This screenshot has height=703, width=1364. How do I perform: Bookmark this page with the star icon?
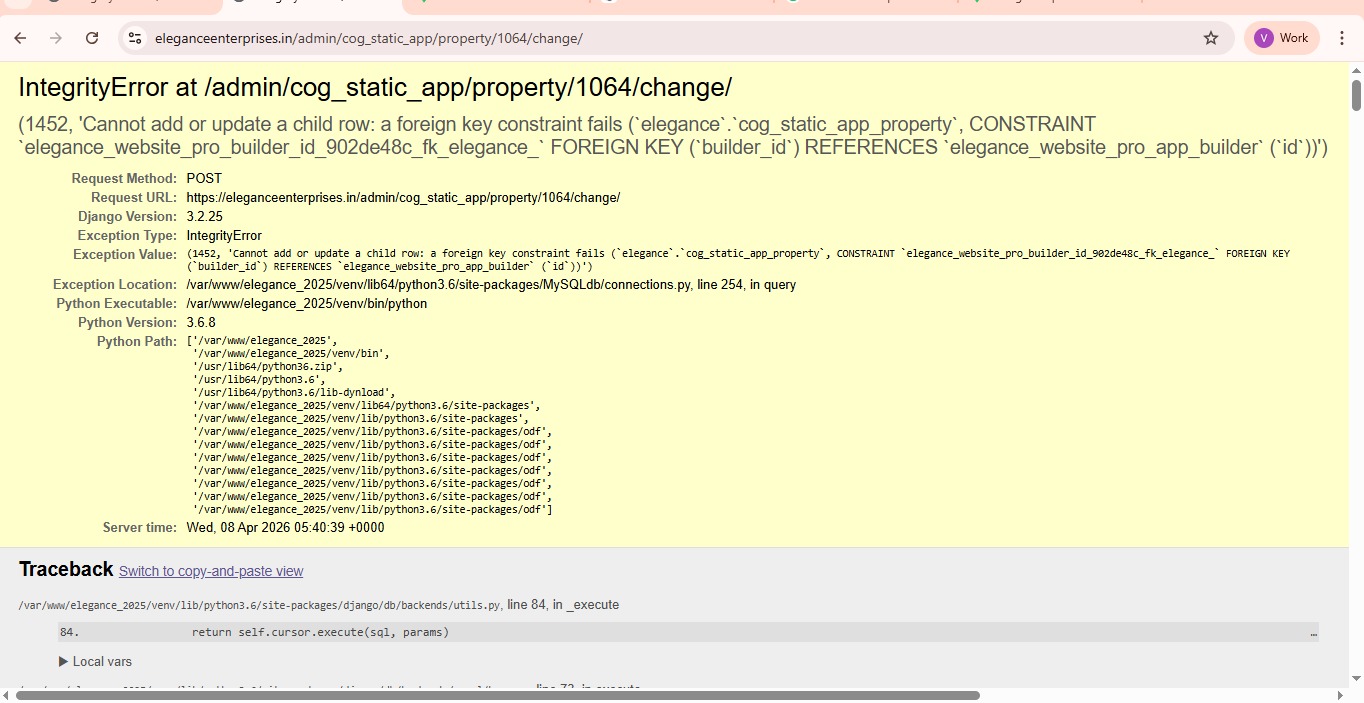(1211, 38)
